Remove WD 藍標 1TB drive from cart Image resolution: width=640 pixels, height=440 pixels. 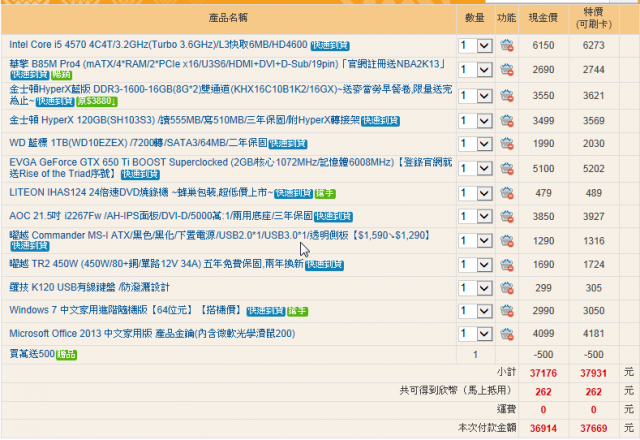coord(507,144)
